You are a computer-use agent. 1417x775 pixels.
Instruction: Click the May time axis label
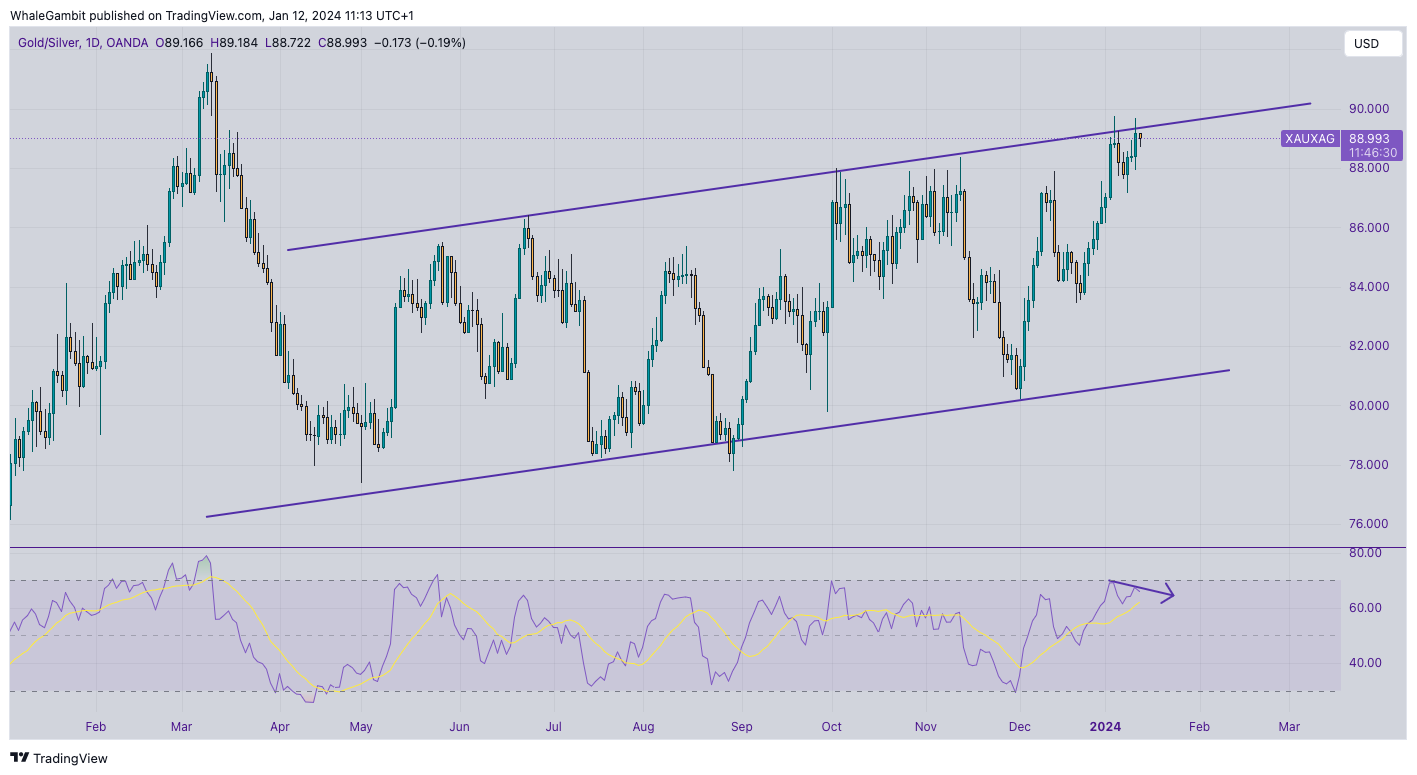tap(361, 726)
